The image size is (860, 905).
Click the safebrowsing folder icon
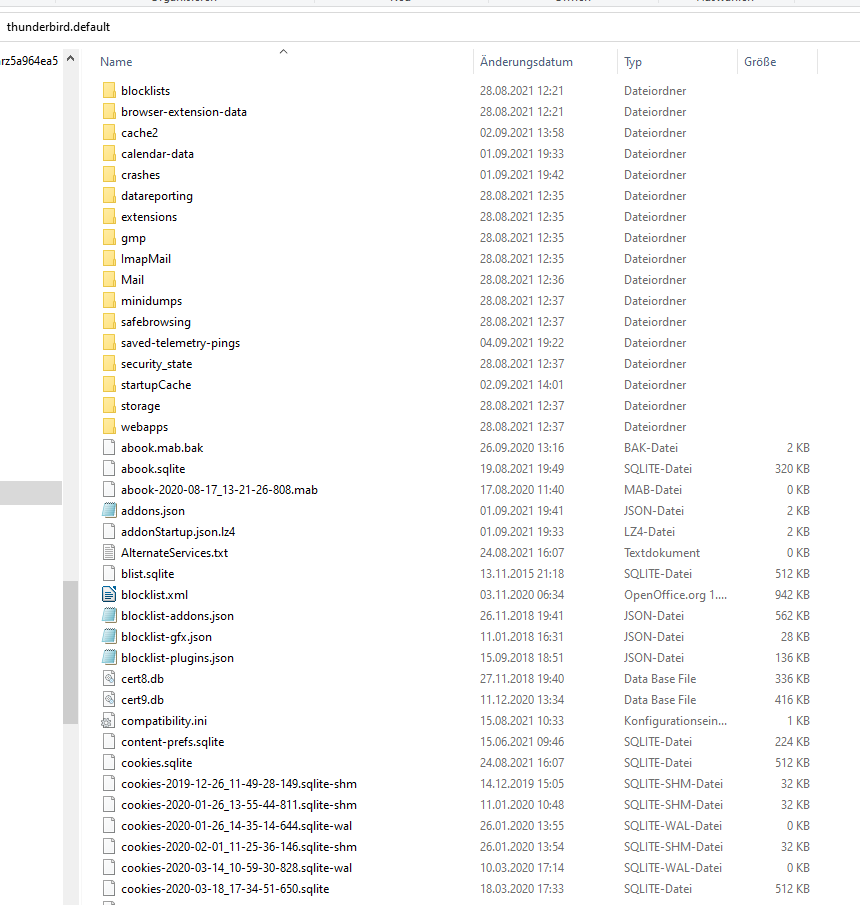[x=109, y=321]
